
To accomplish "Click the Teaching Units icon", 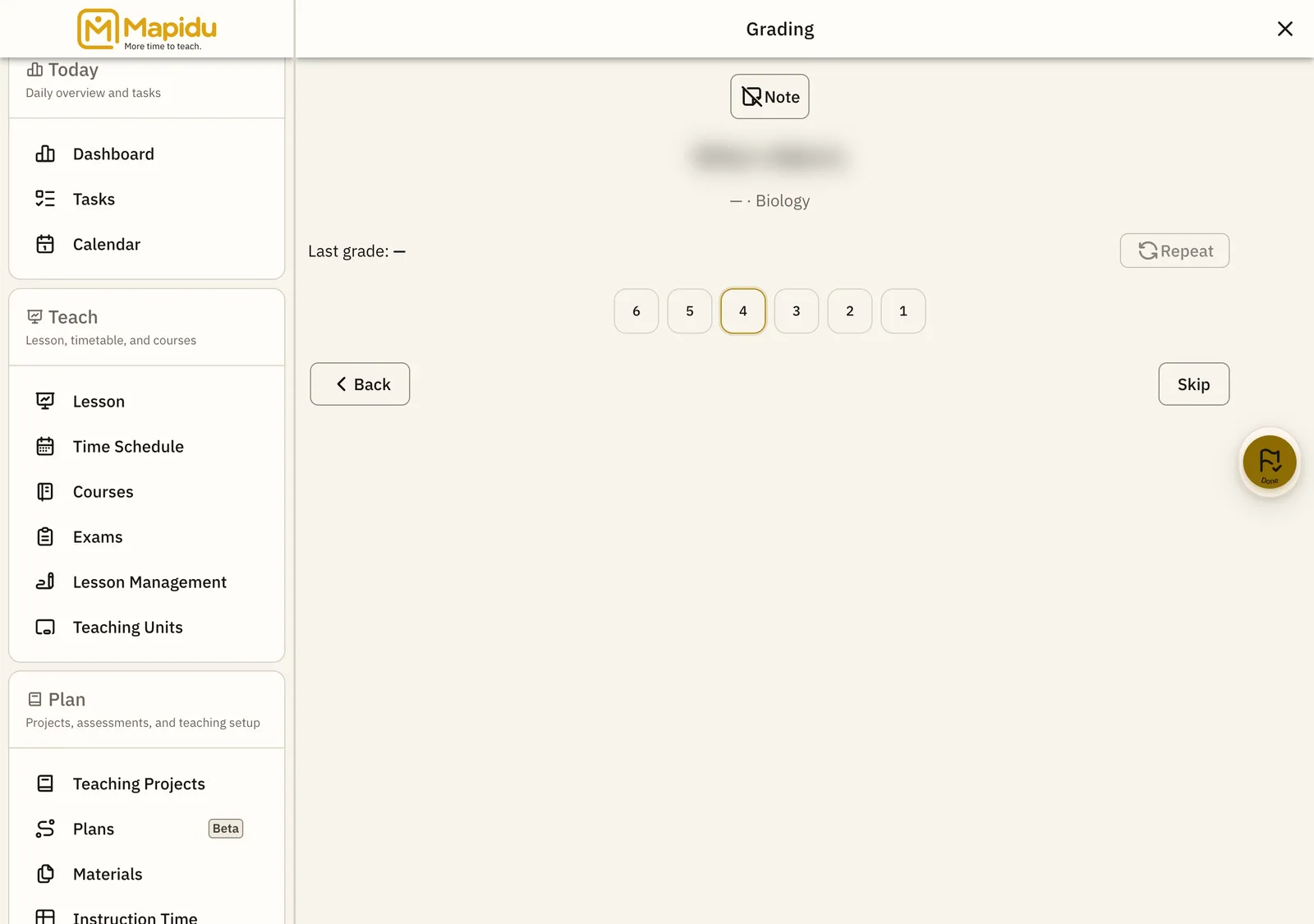I will [x=45, y=627].
